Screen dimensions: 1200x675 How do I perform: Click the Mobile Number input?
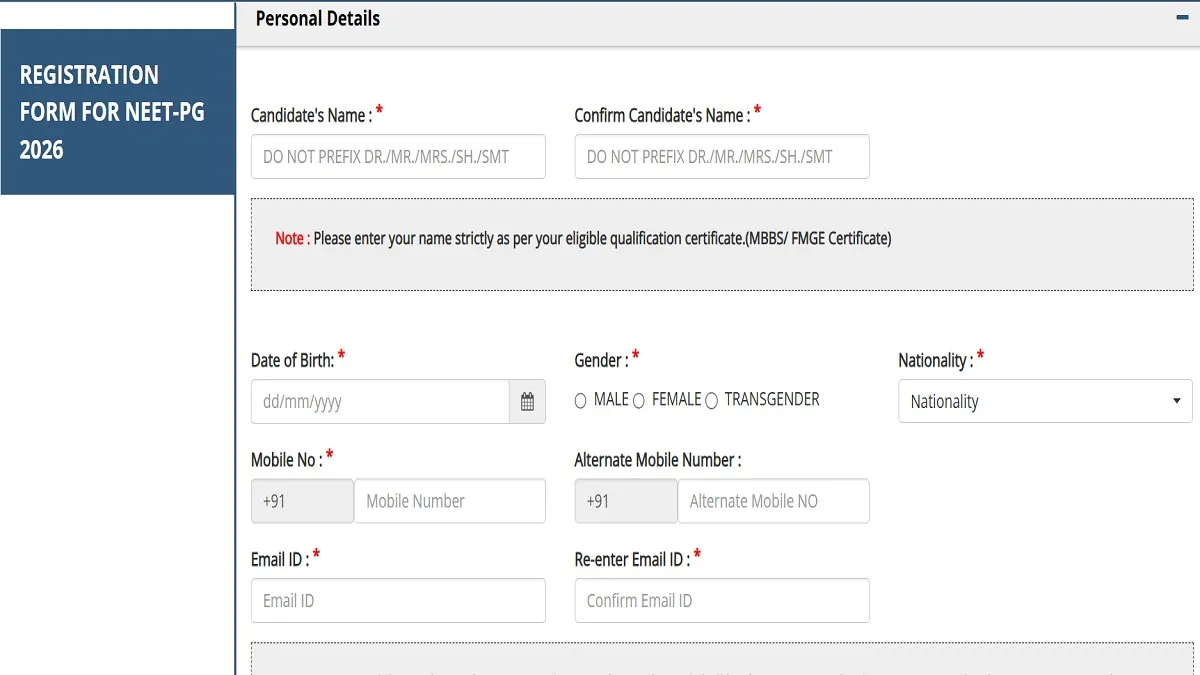pyautogui.click(x=450, y=501)
